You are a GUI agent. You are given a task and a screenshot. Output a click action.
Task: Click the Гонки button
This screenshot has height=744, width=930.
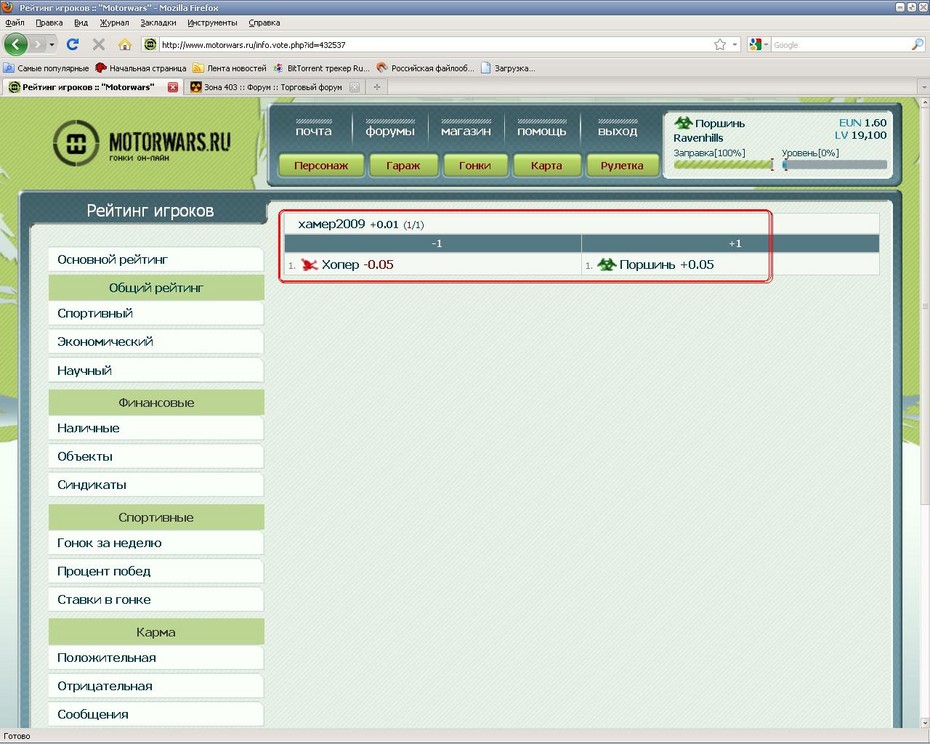(475, 166)
